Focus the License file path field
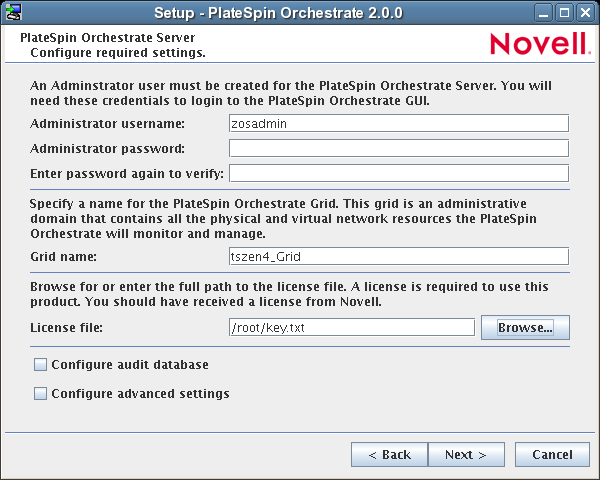This screenshot has width=600, height=480. pos(351,327)
